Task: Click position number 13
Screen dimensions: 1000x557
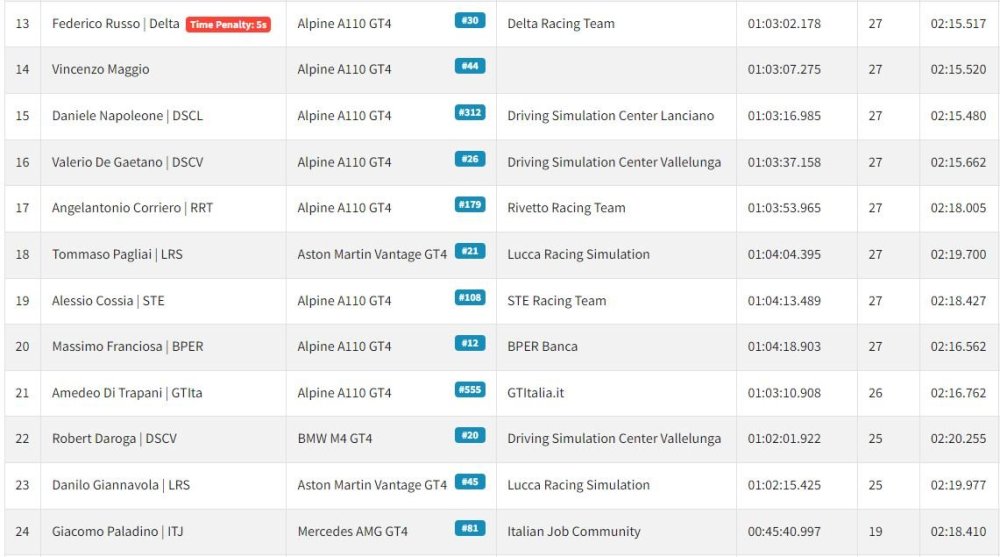Action: coord(22,24)
